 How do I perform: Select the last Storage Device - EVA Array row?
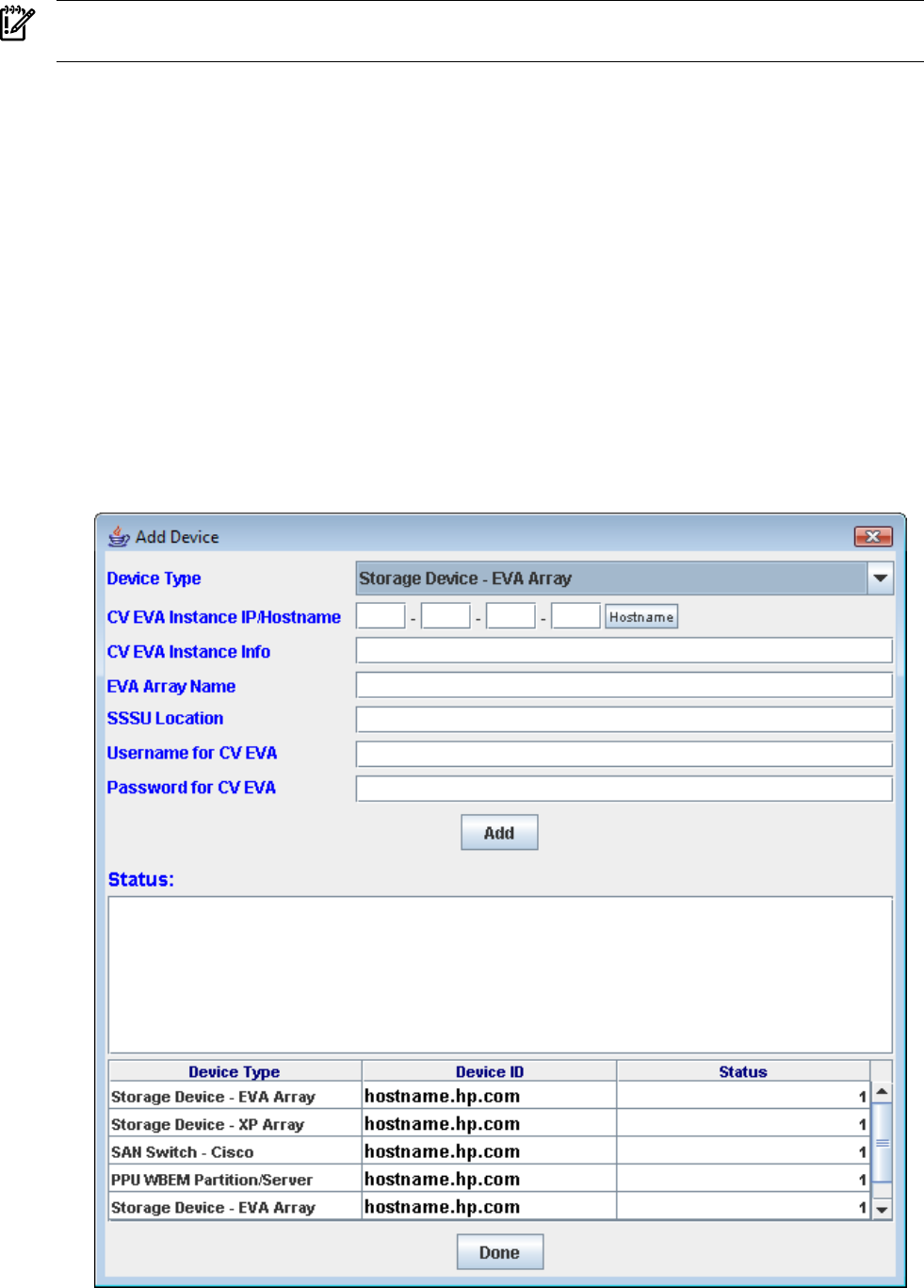coord(489,1207)
